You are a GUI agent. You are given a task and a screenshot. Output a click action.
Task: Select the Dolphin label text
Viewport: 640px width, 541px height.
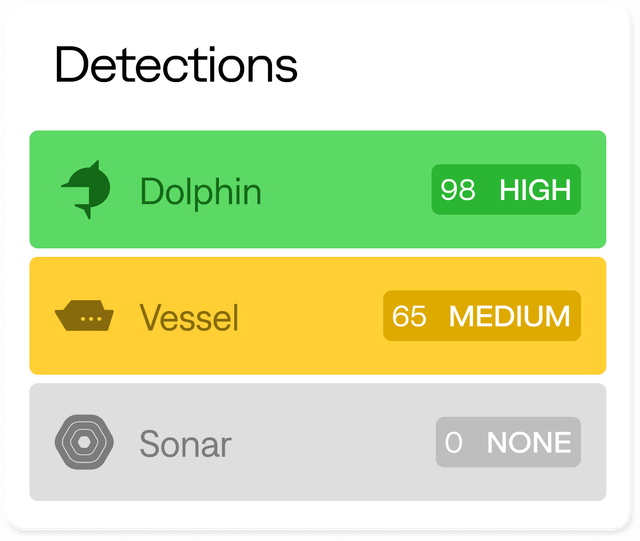(x=200, y=190)
